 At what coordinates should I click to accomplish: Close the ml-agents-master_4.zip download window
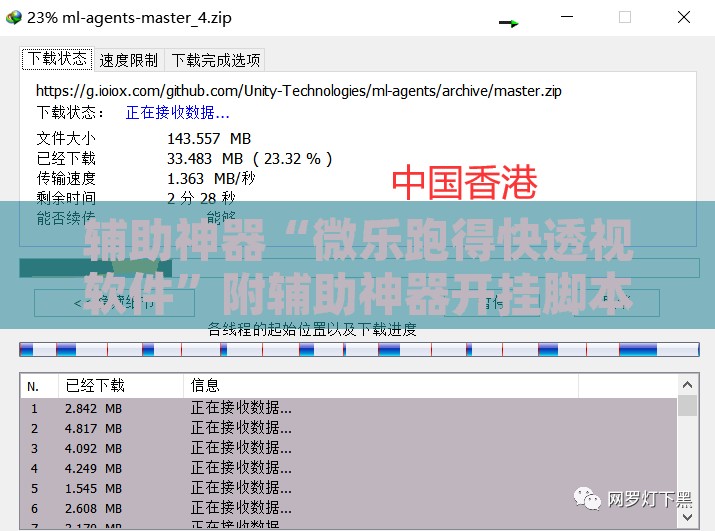point(684,17)
